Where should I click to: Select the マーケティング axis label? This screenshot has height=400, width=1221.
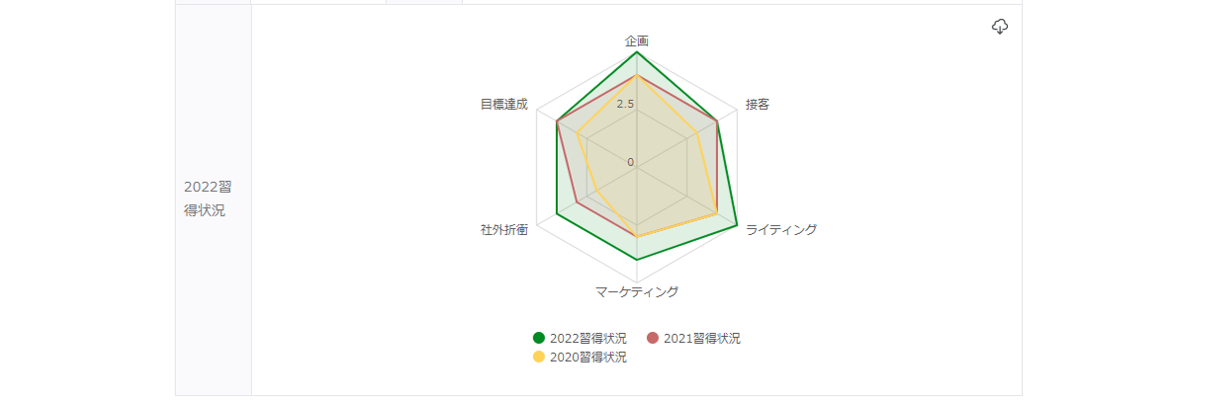pos(637,292)
